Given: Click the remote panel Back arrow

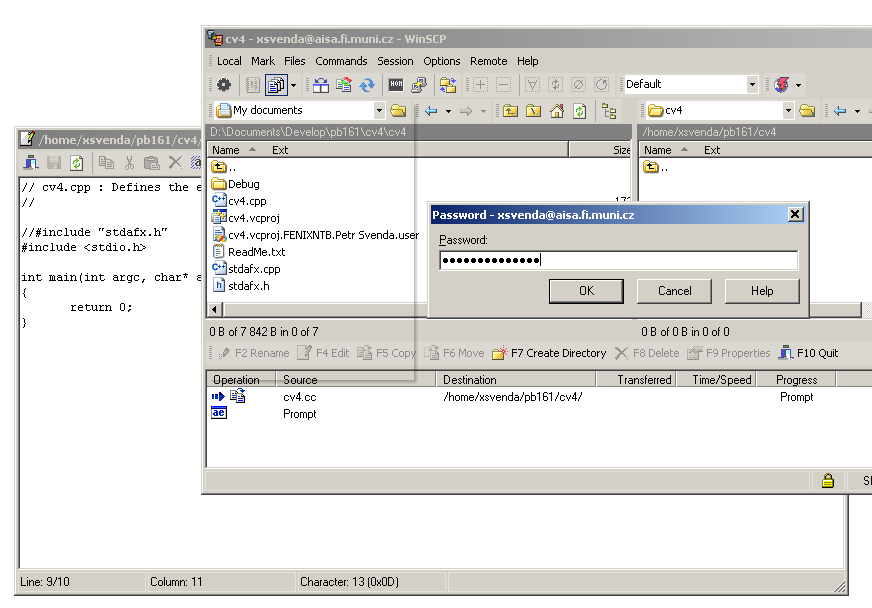Looking at the screenshot, I should pos(840,111).
